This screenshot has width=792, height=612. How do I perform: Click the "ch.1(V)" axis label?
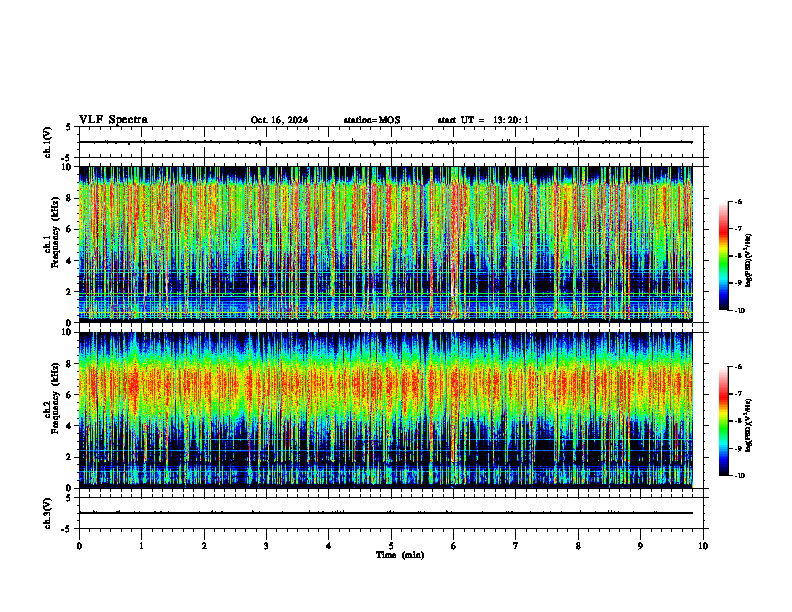click(47, 142)
